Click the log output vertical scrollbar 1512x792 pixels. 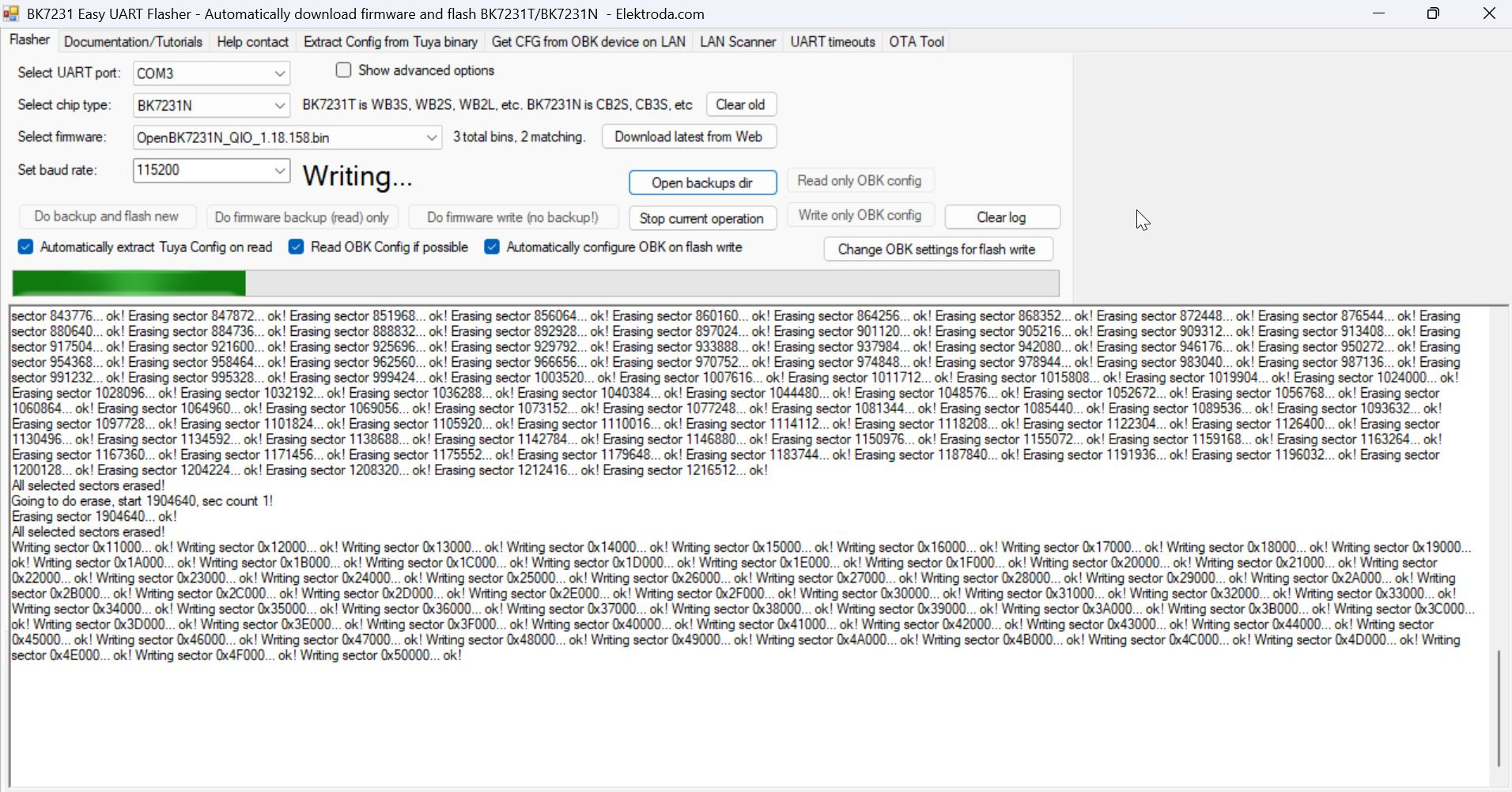1498,707
